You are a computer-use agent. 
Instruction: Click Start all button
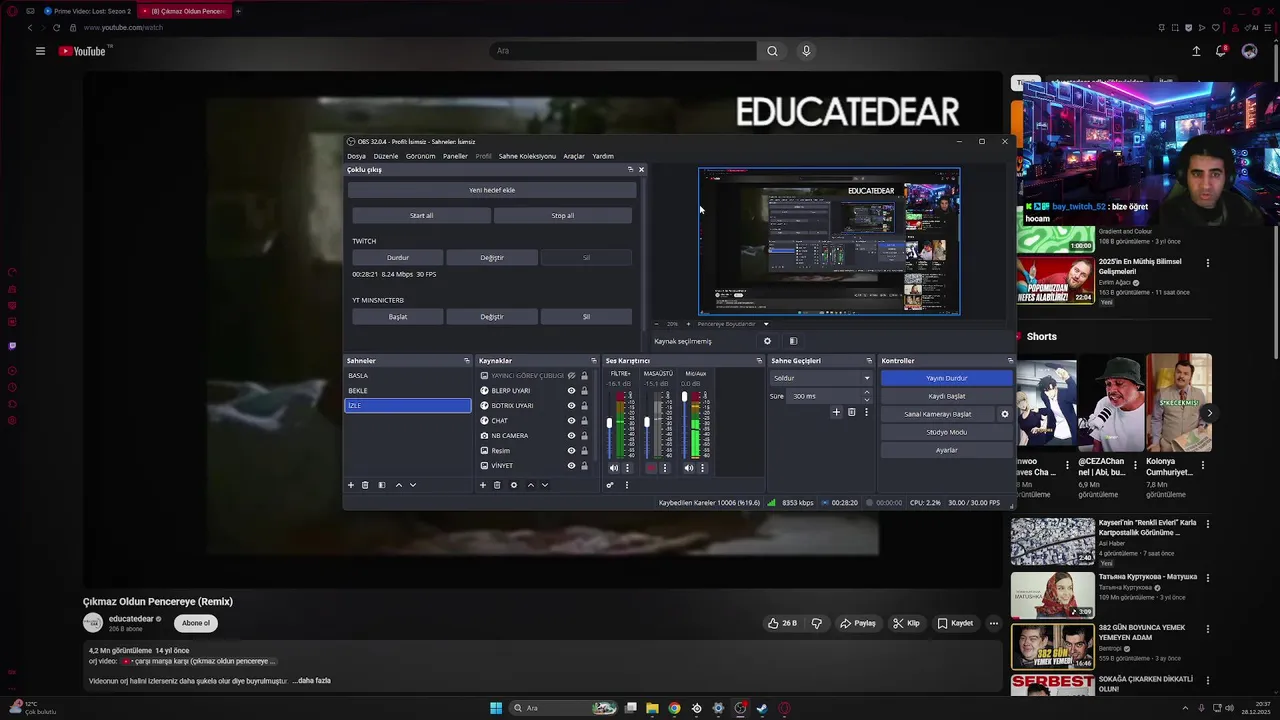422,215
